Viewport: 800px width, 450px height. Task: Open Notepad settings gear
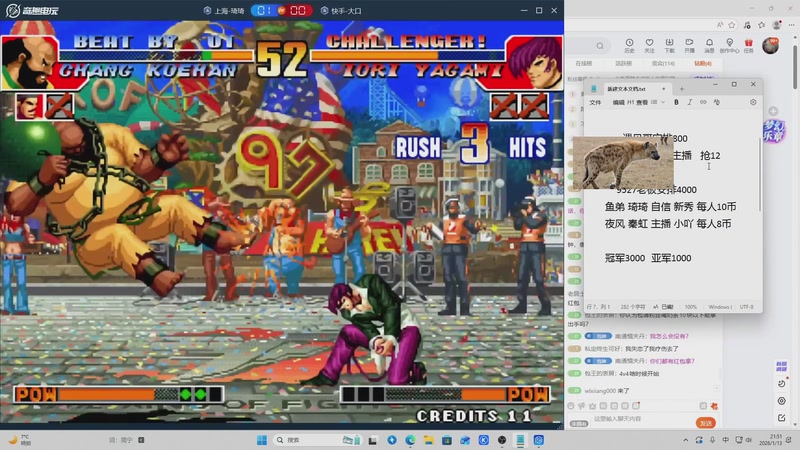tap(753, 102)
